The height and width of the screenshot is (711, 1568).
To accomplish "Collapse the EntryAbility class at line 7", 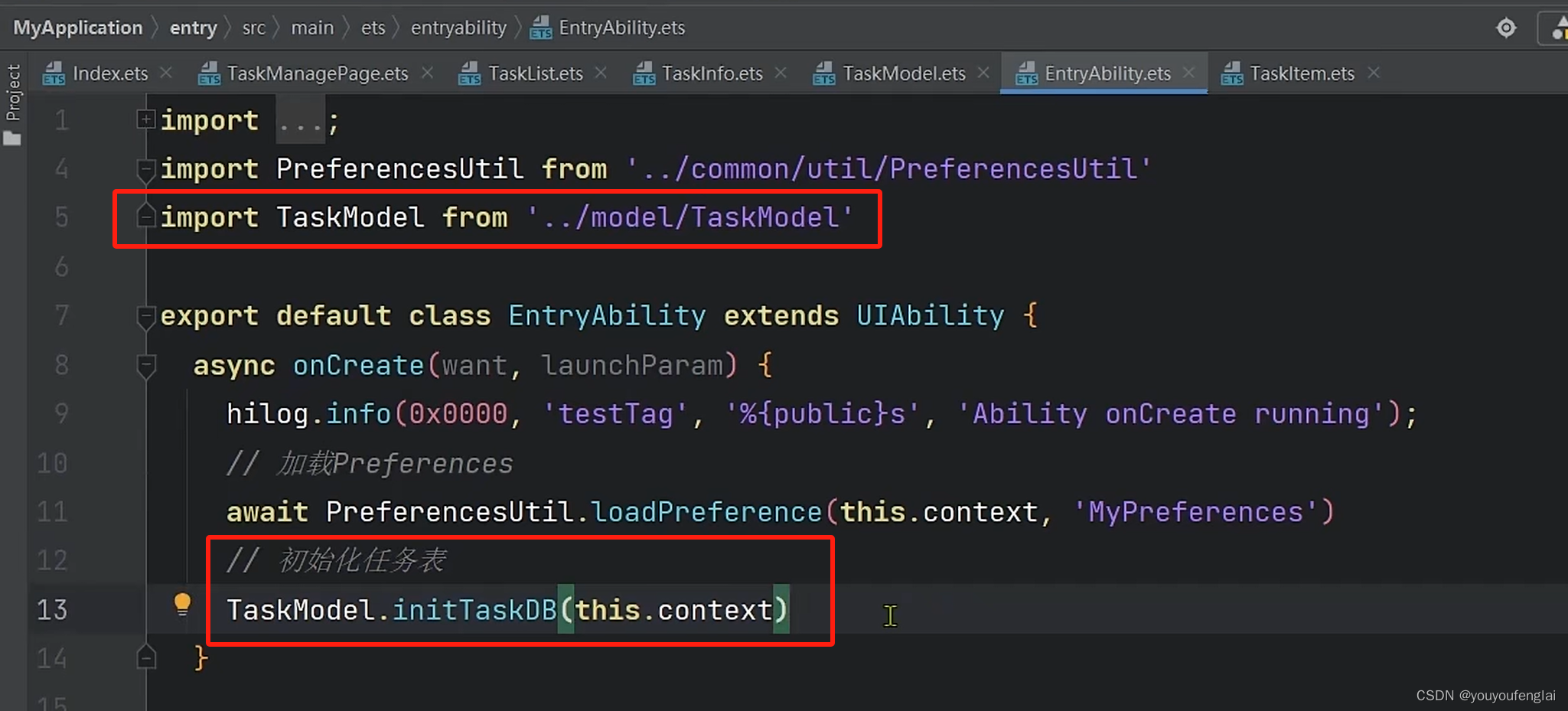I will 145,316.
